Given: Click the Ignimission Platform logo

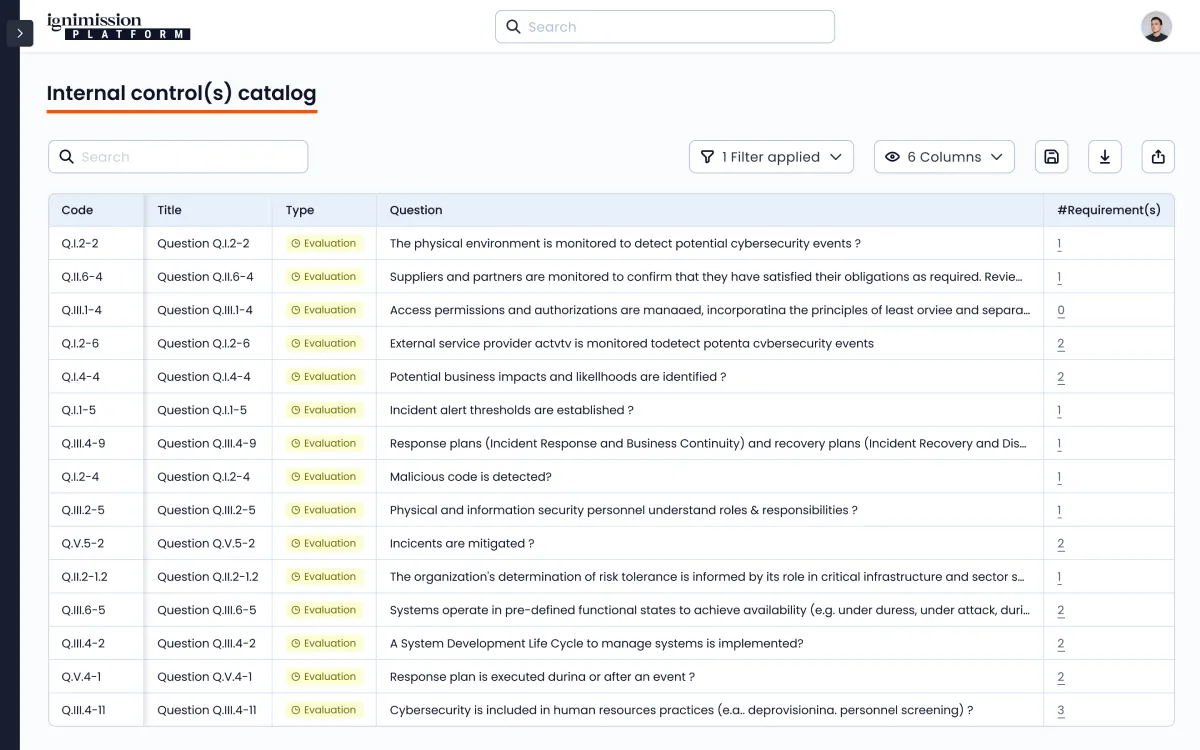Looking at the screenshot, I should (x=118, y=27).
